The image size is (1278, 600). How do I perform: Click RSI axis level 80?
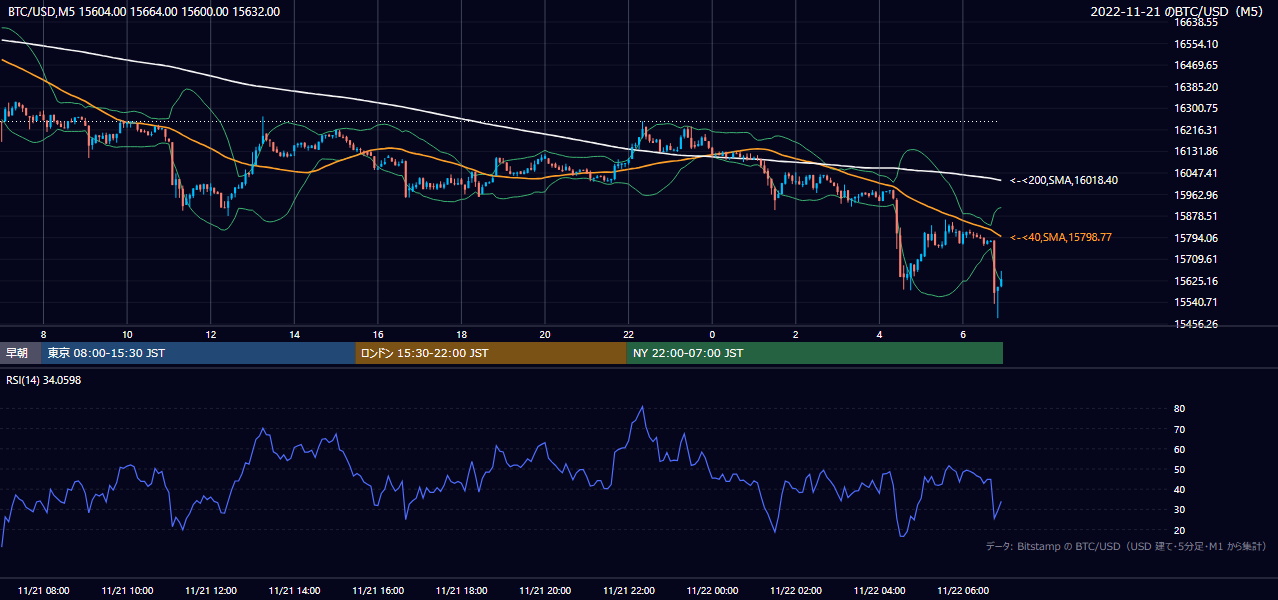(x=1180, y=409)
